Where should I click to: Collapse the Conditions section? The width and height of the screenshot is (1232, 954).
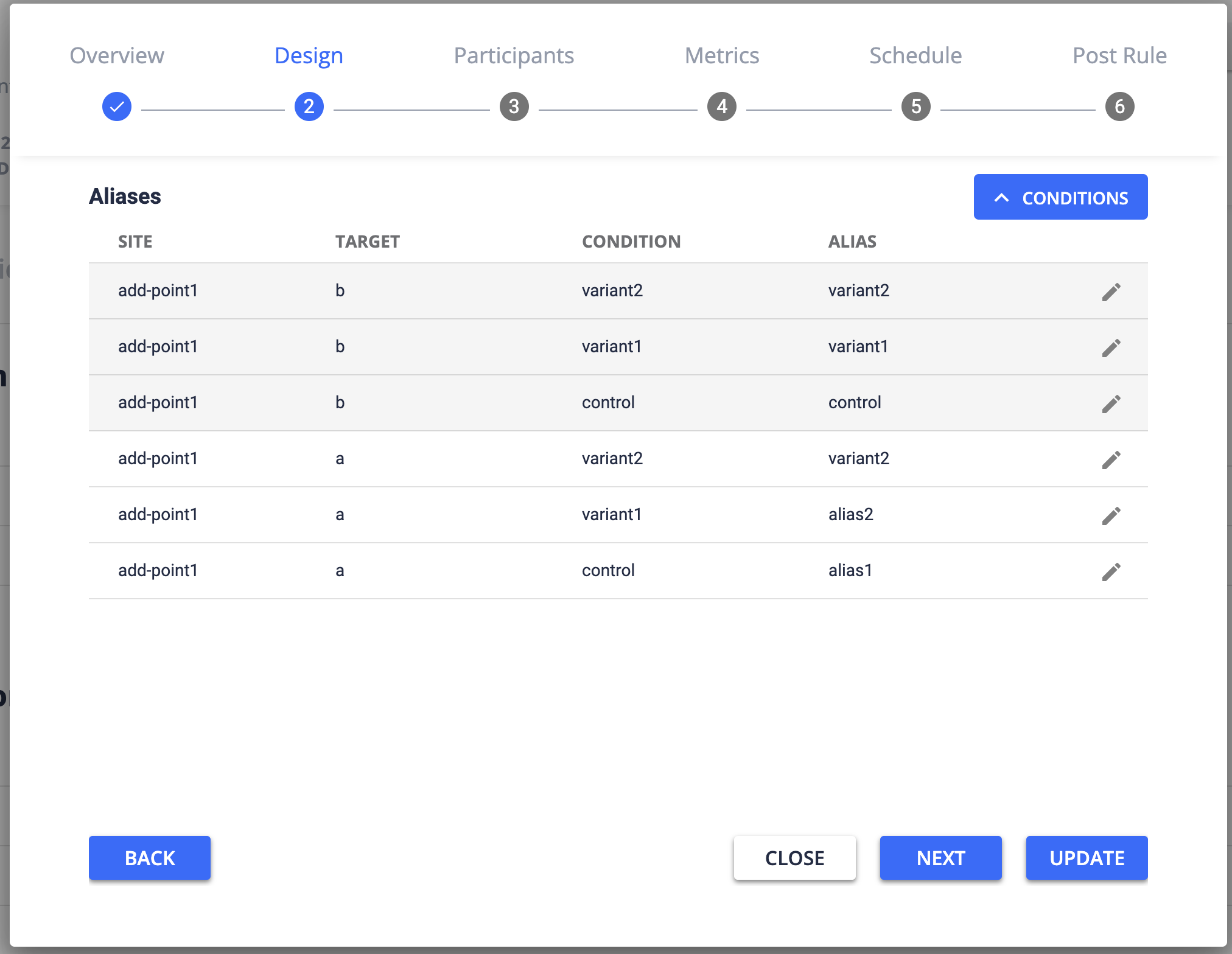[x=1060, y=197]
